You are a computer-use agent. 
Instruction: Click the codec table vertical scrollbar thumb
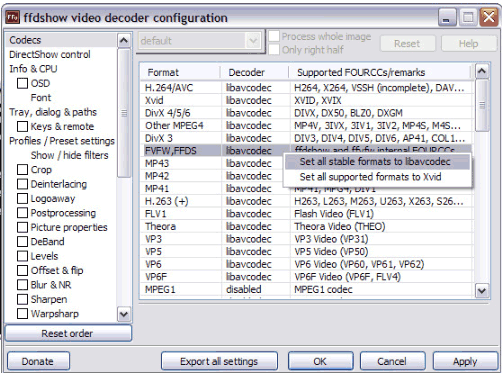(482, 105)
